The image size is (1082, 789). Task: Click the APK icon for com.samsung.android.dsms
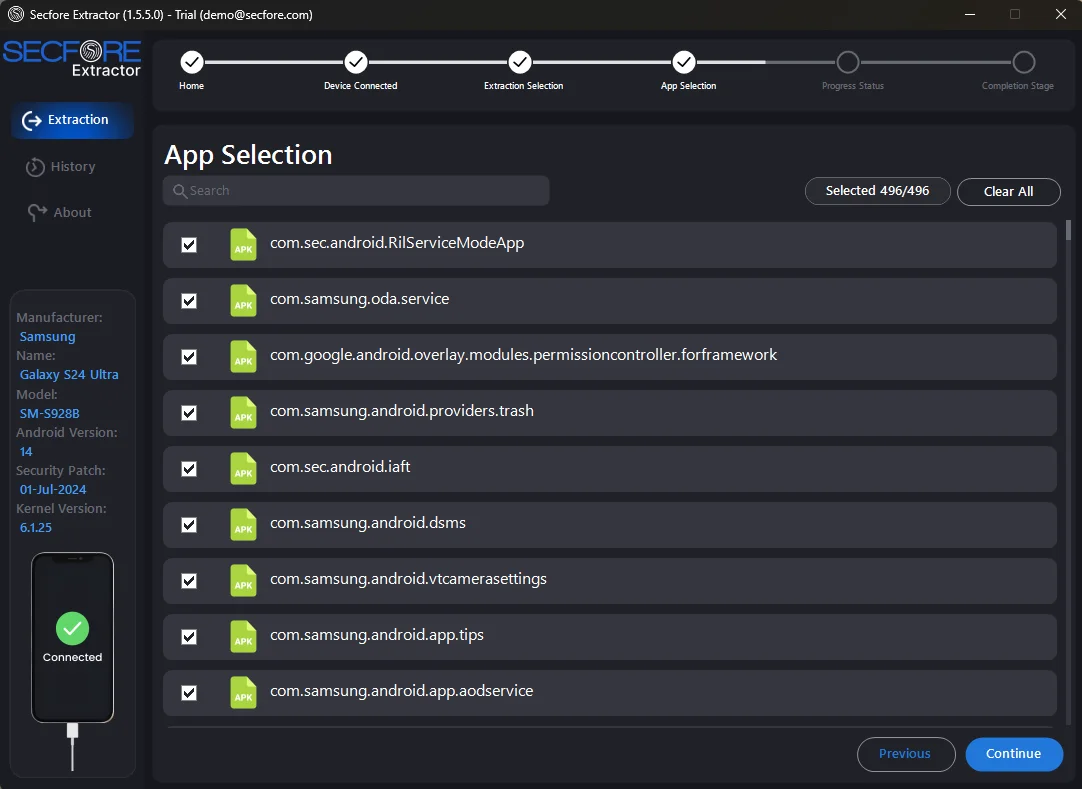(x=243, y=525)
